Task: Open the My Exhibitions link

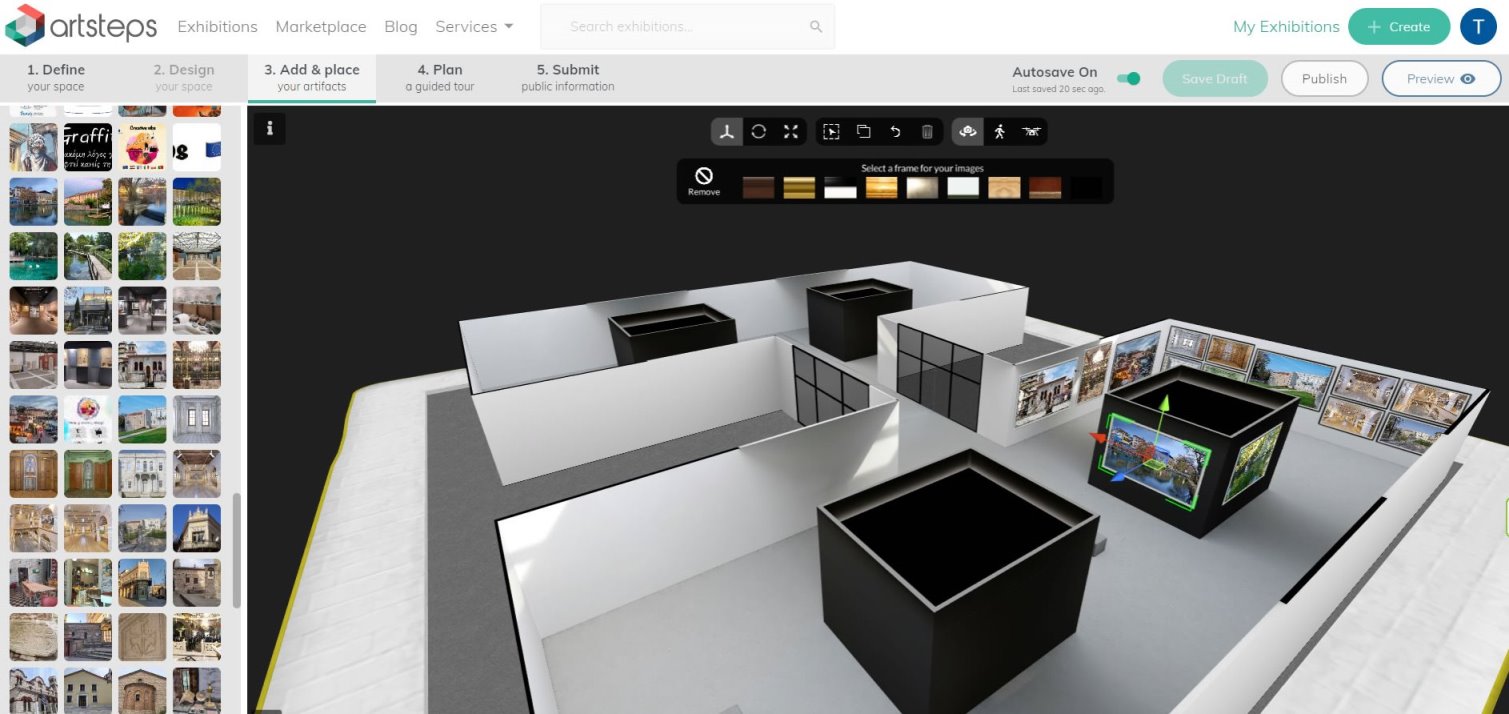Action: point(1286,27)
